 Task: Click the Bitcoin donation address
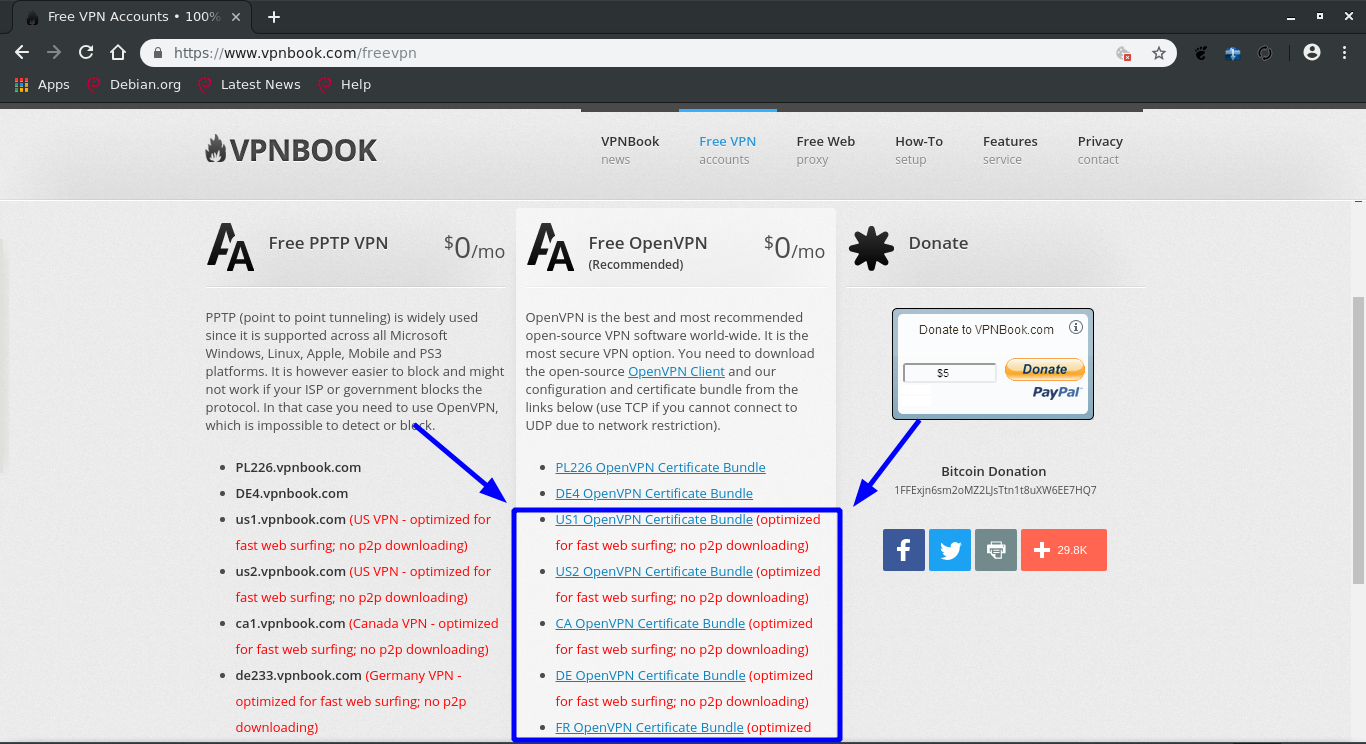pyautogui.click(x=995, y=490)
